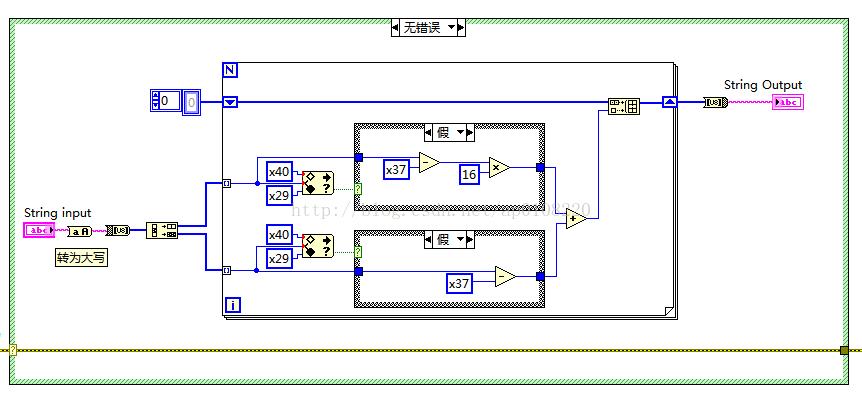The width and height of the screenshot is (862, 398).
Task: Go to next case of 无错误 structure
Action: pos(461,27)
